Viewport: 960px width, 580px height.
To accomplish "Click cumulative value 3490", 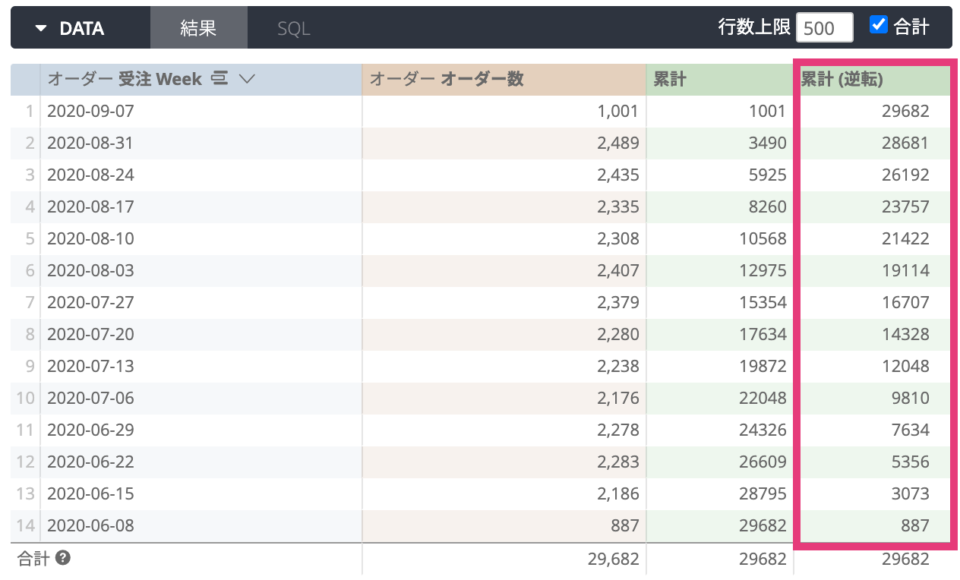I will pyautogui.click(x=767, y=143).
